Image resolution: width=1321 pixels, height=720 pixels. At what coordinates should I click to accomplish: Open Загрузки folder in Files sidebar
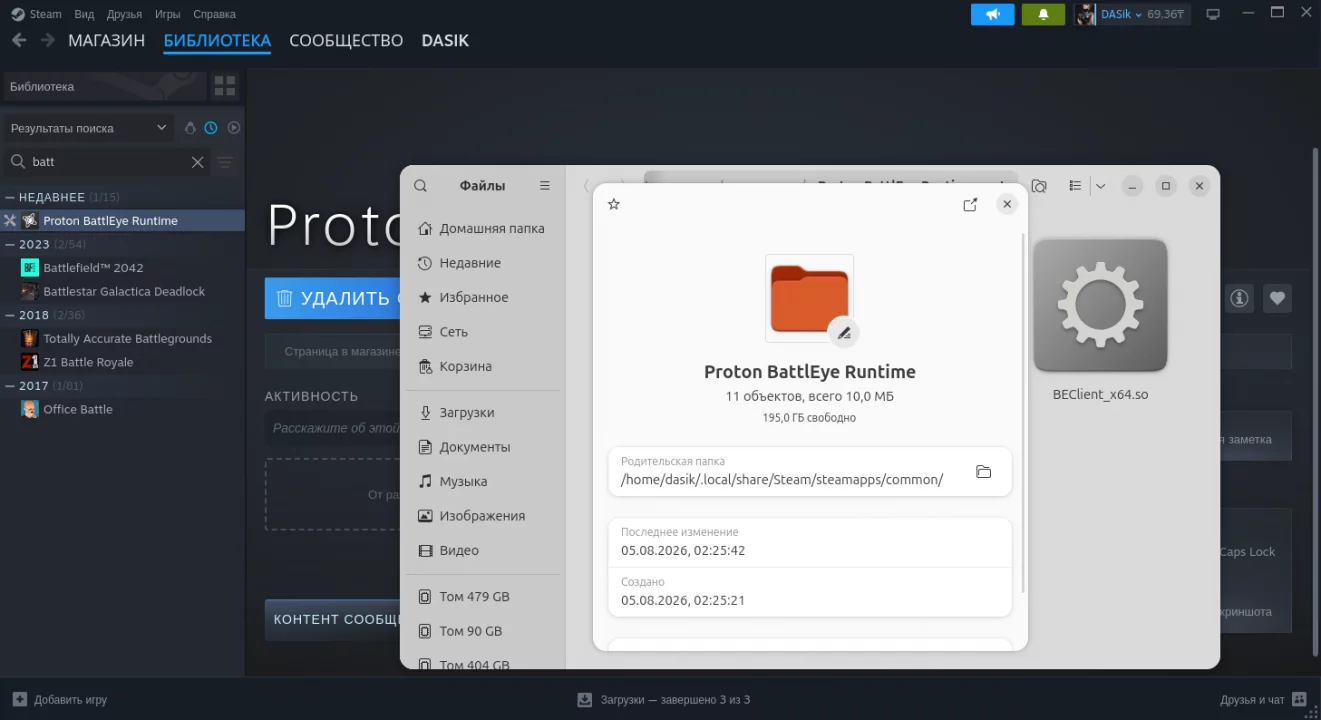pos(483,412)
